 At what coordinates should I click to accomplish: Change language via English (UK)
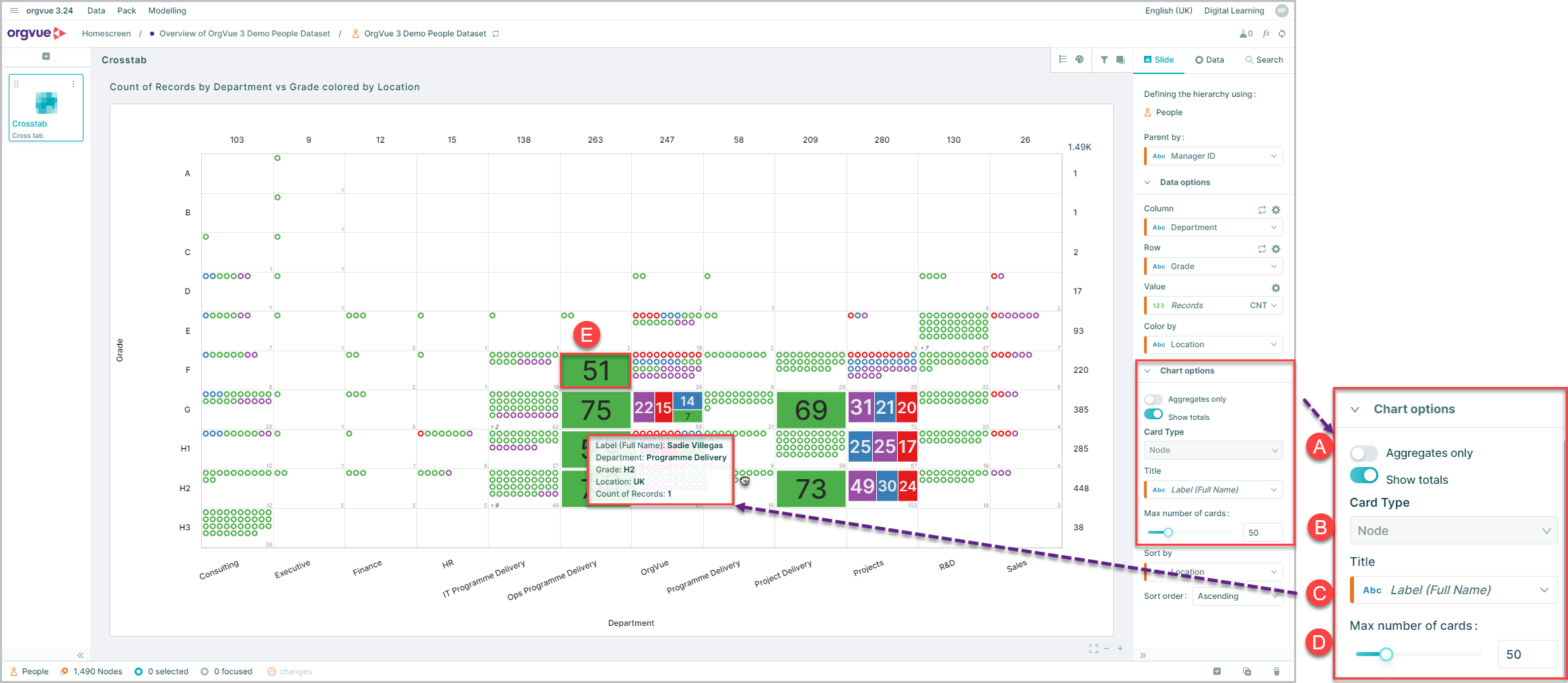[1169, 11]
